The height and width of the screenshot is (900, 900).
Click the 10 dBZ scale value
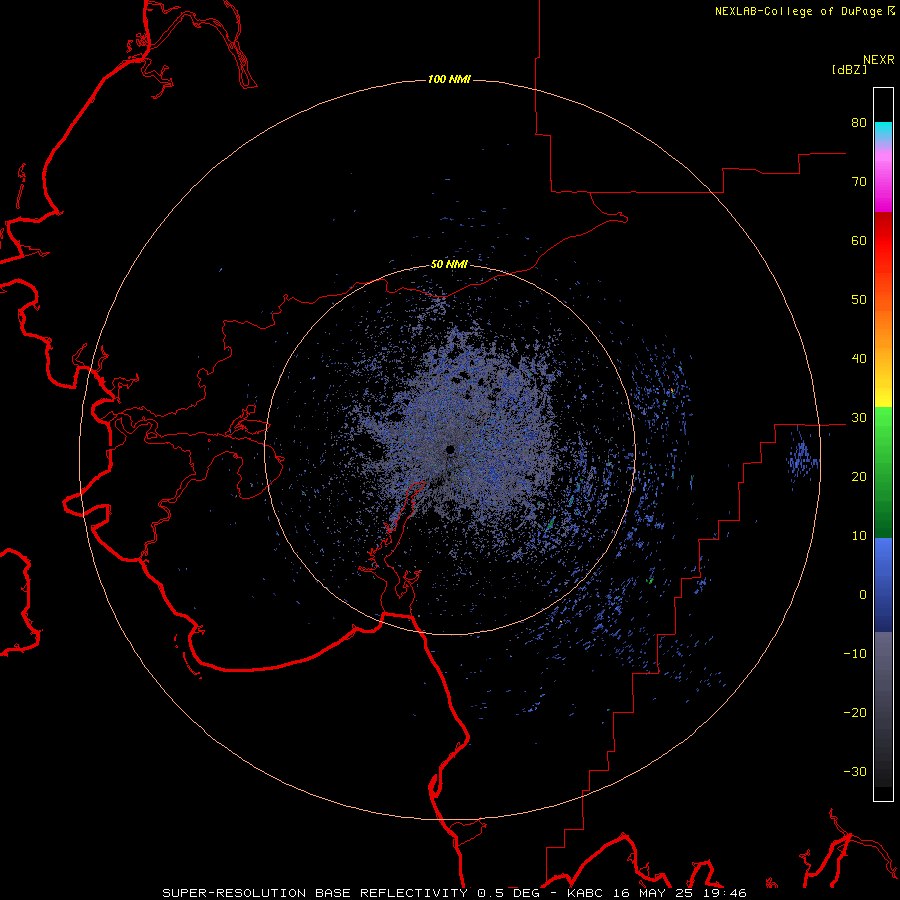pos(859,536)
